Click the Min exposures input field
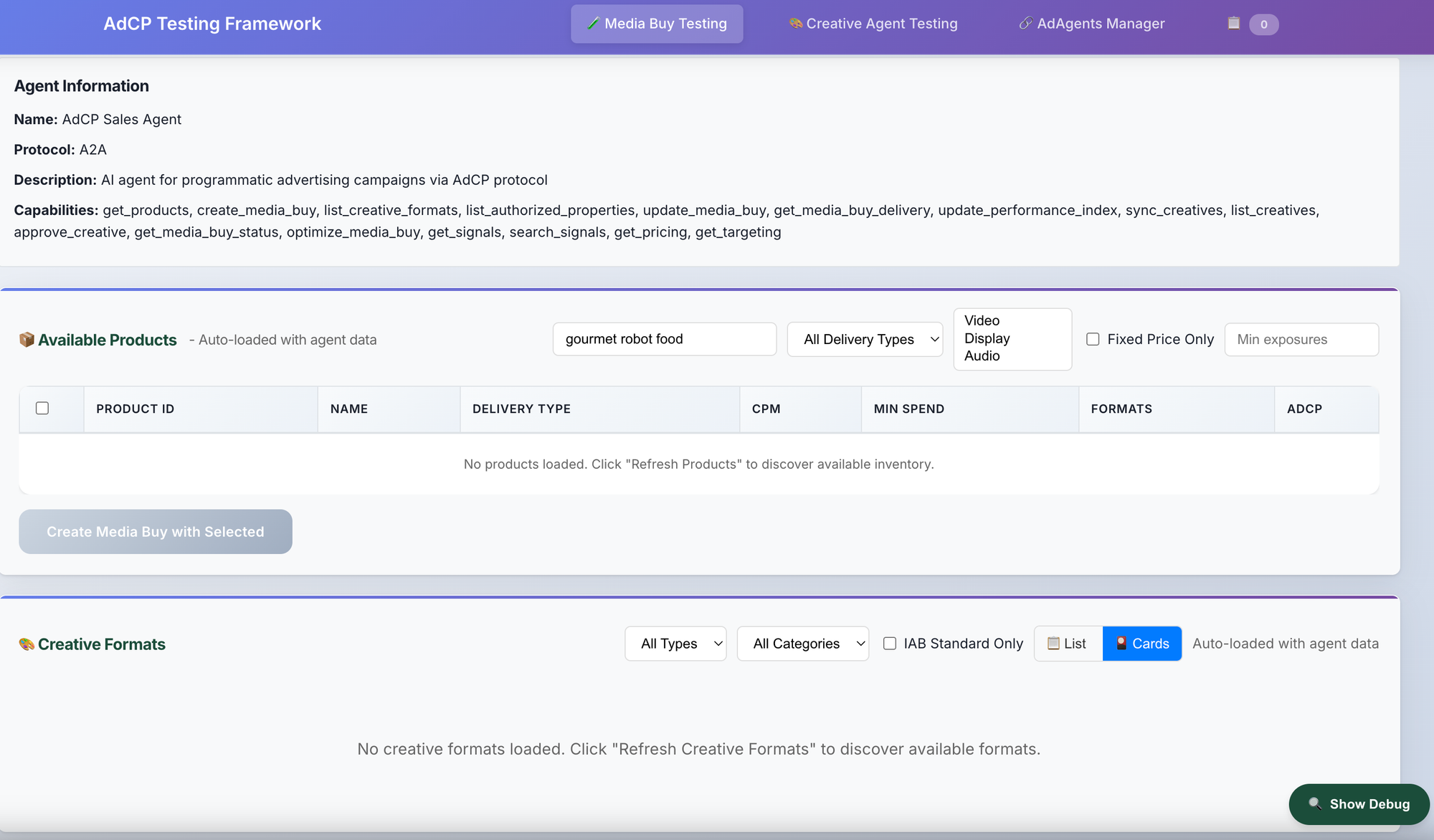The image size is (1434, 840). [1301, 339]
